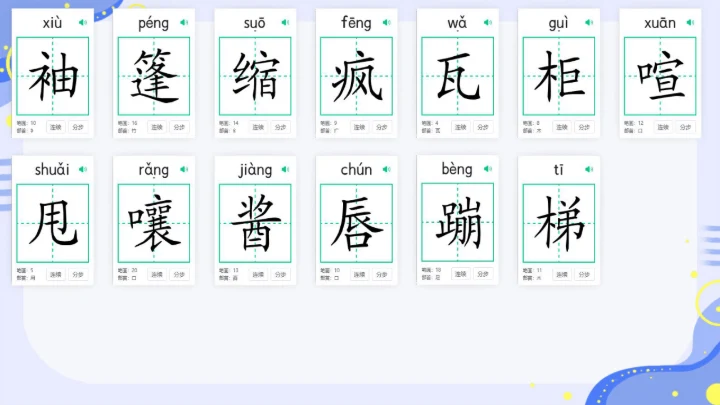Click 分步 button under the 篷 character
Viewport: 720px width, 405px height.
pyautogui.click(x=179, y=127)
